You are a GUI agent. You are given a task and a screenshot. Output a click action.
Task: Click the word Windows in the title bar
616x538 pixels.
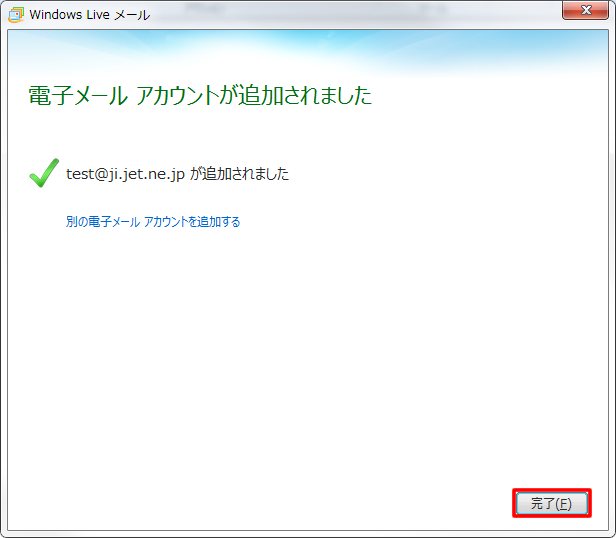[x=58, y=14]
